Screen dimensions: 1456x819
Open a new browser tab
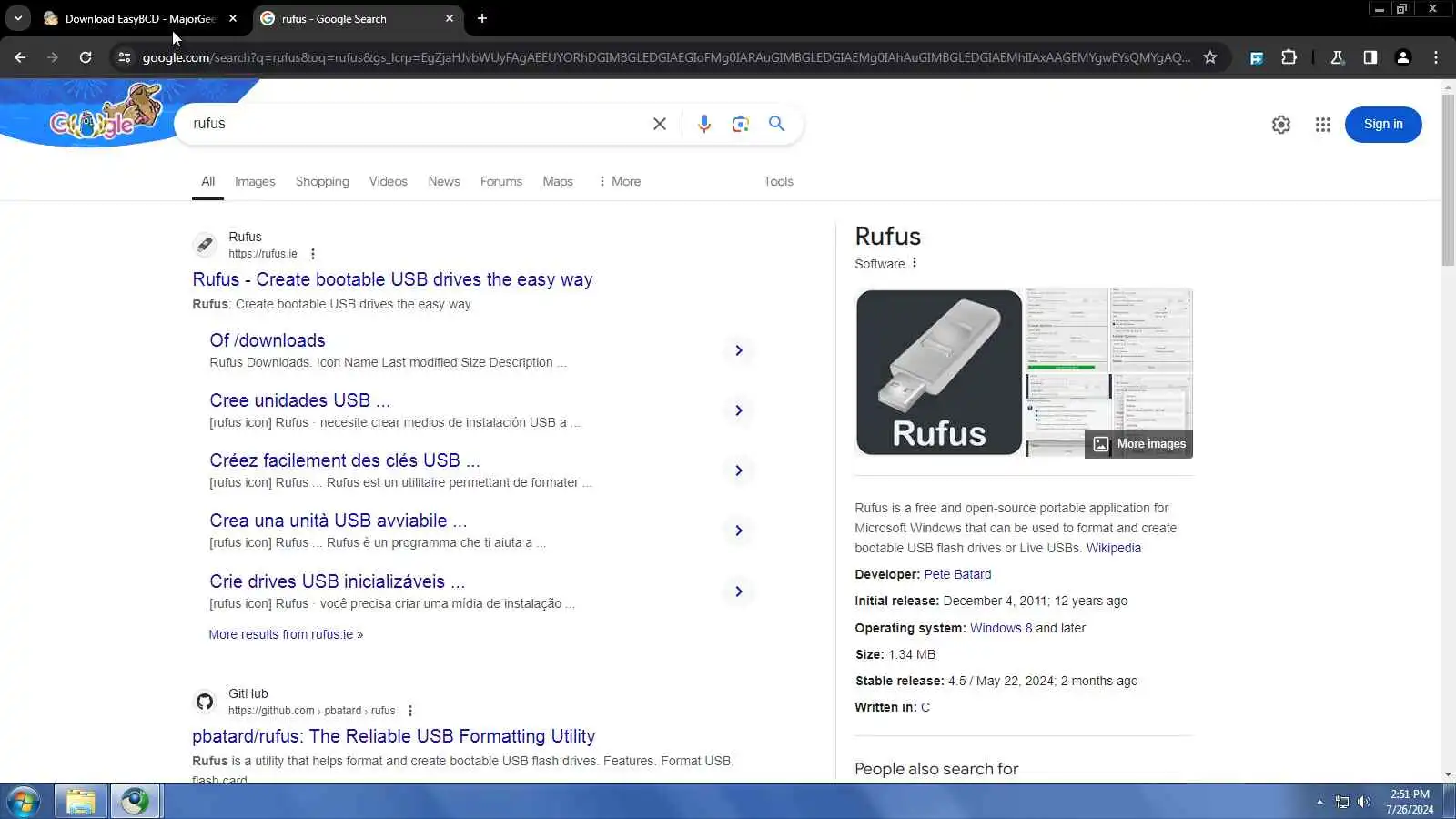click(x=482, y=18)
